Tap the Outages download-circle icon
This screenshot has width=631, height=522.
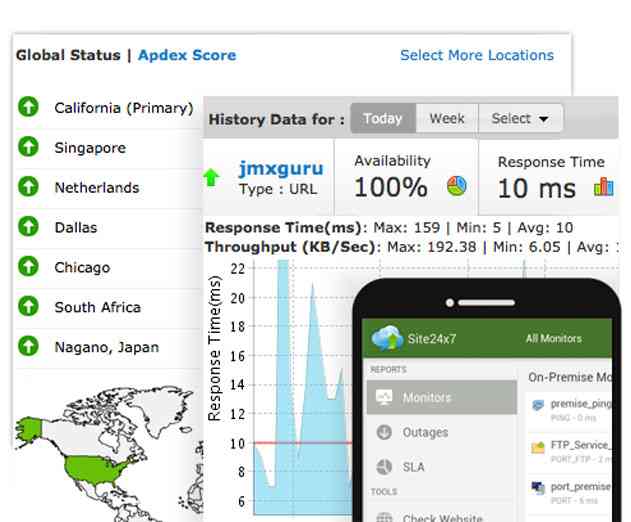[384, 432]
